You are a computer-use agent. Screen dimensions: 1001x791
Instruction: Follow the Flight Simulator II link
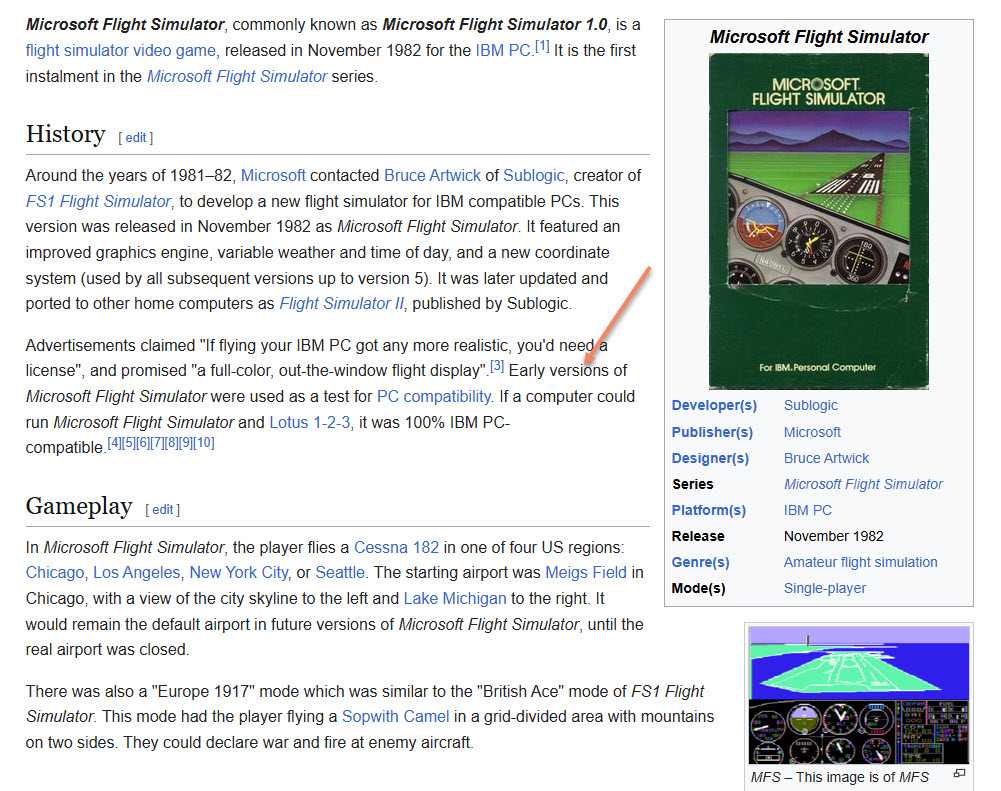click(342, 303)
